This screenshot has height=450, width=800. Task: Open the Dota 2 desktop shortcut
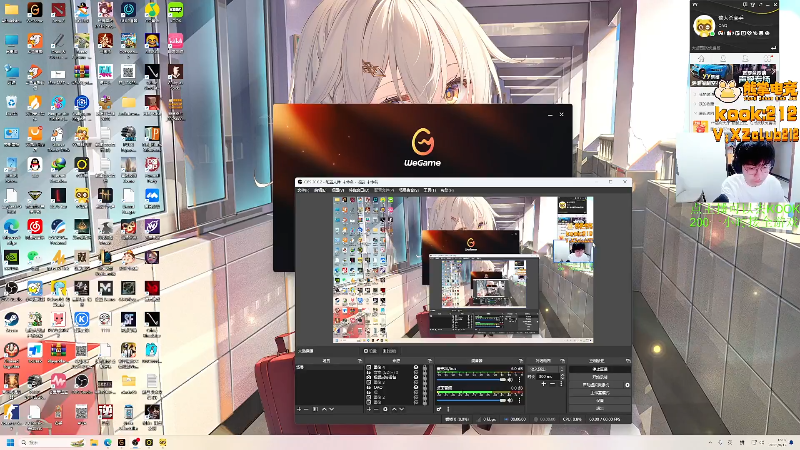(58, 10)
